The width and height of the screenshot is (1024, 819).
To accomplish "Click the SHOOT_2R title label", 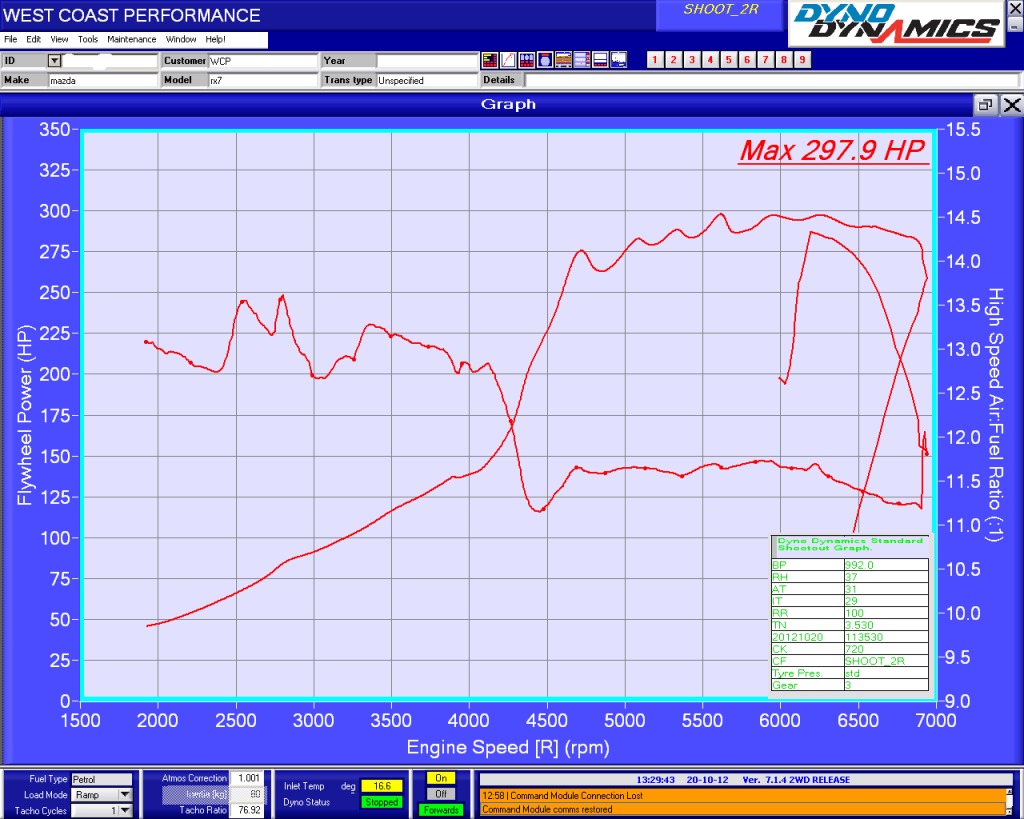I will pos(720,10).
